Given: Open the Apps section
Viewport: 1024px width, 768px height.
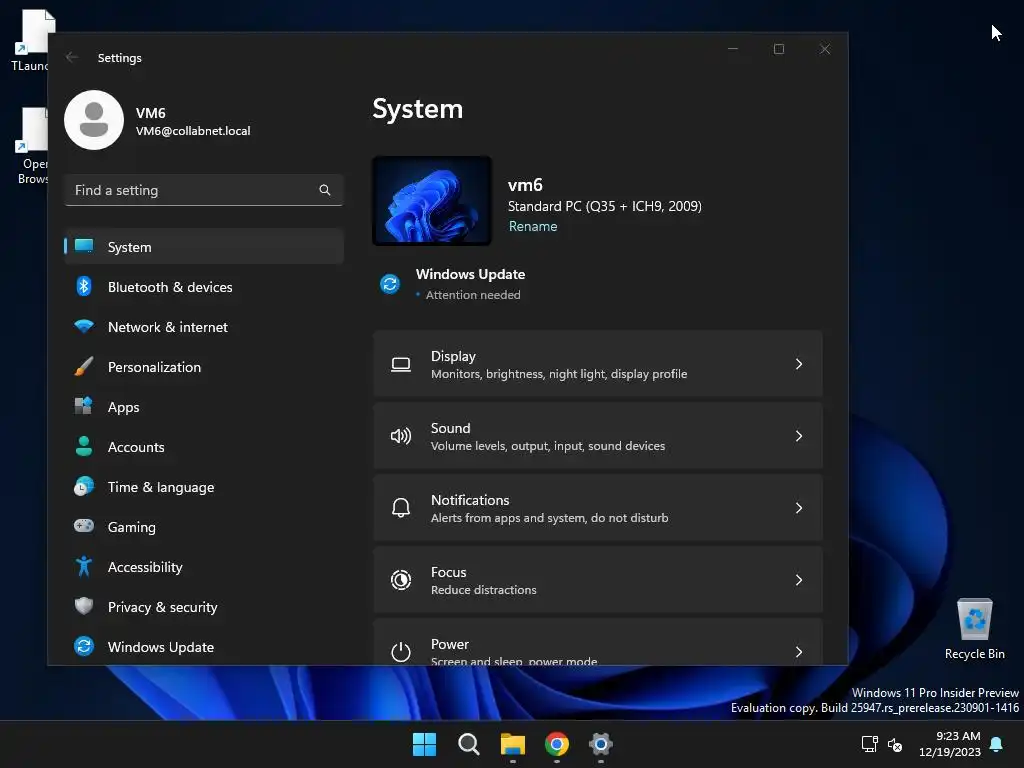Looking at the screenshot, I should 204,406.
